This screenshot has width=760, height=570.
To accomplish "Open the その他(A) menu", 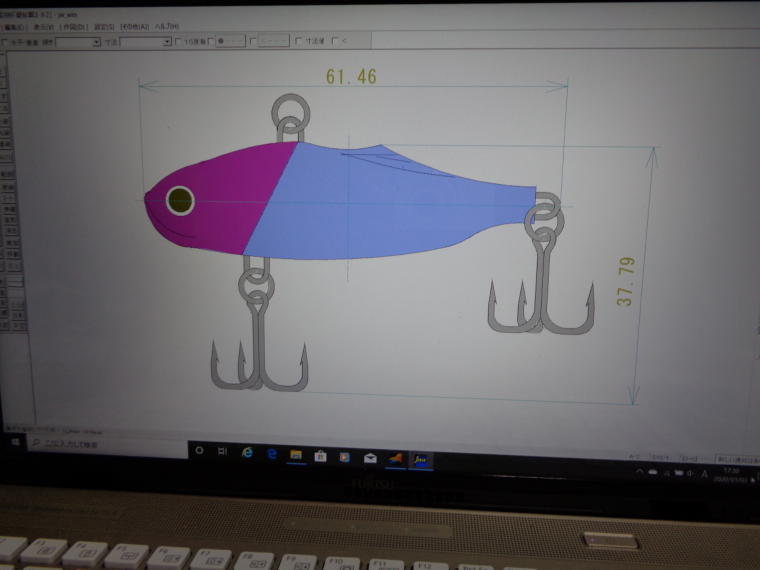I will tap(135, 26).
